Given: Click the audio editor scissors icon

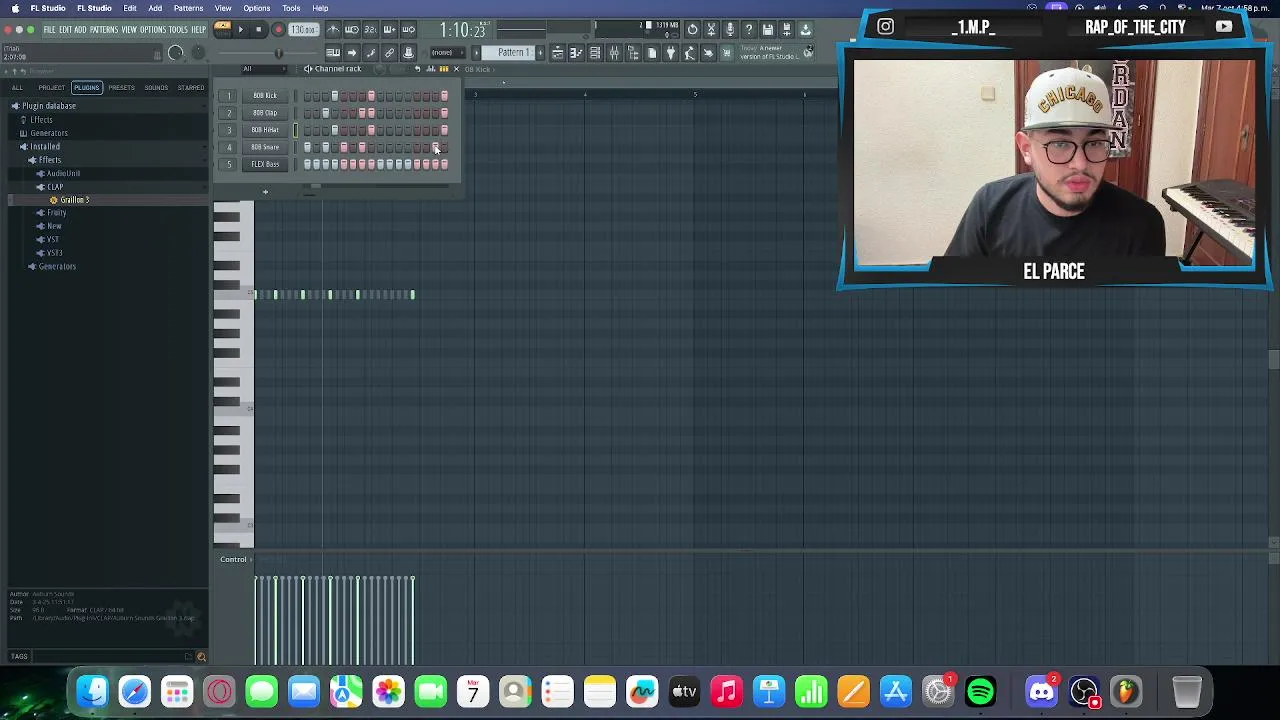Looking at the screenshot, I should (x=711, y=29).
